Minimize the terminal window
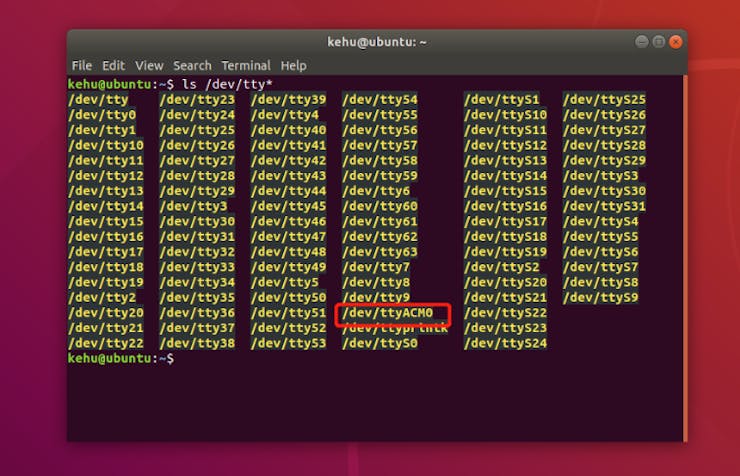The width and height of the screenshot is (740, 476). tap(641, 42)
